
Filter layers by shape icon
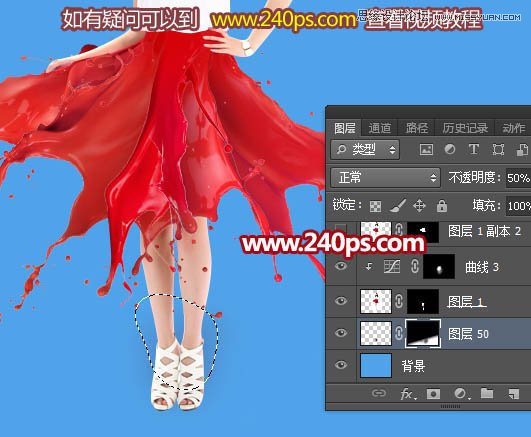tap(498, 149)
